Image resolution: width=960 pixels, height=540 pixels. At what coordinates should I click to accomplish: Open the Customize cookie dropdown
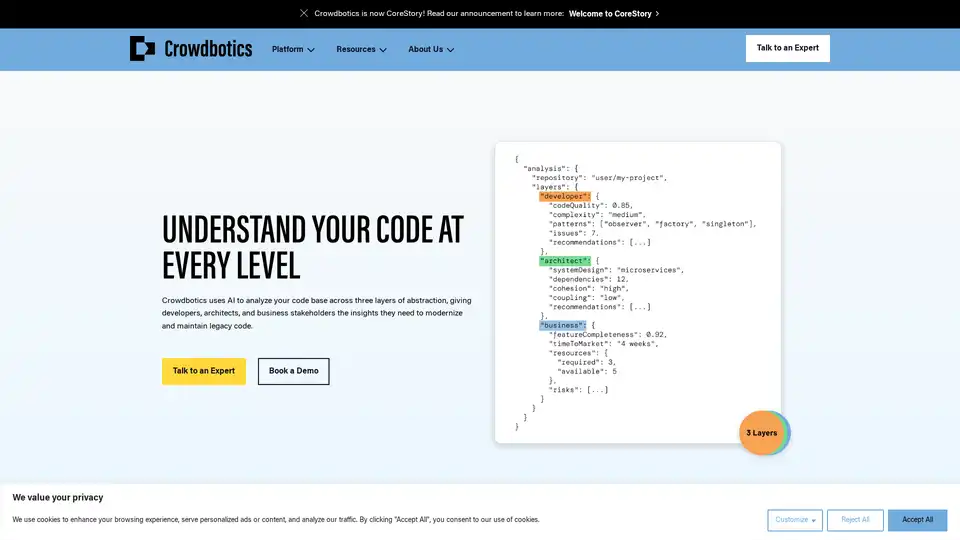click(795, 520)
